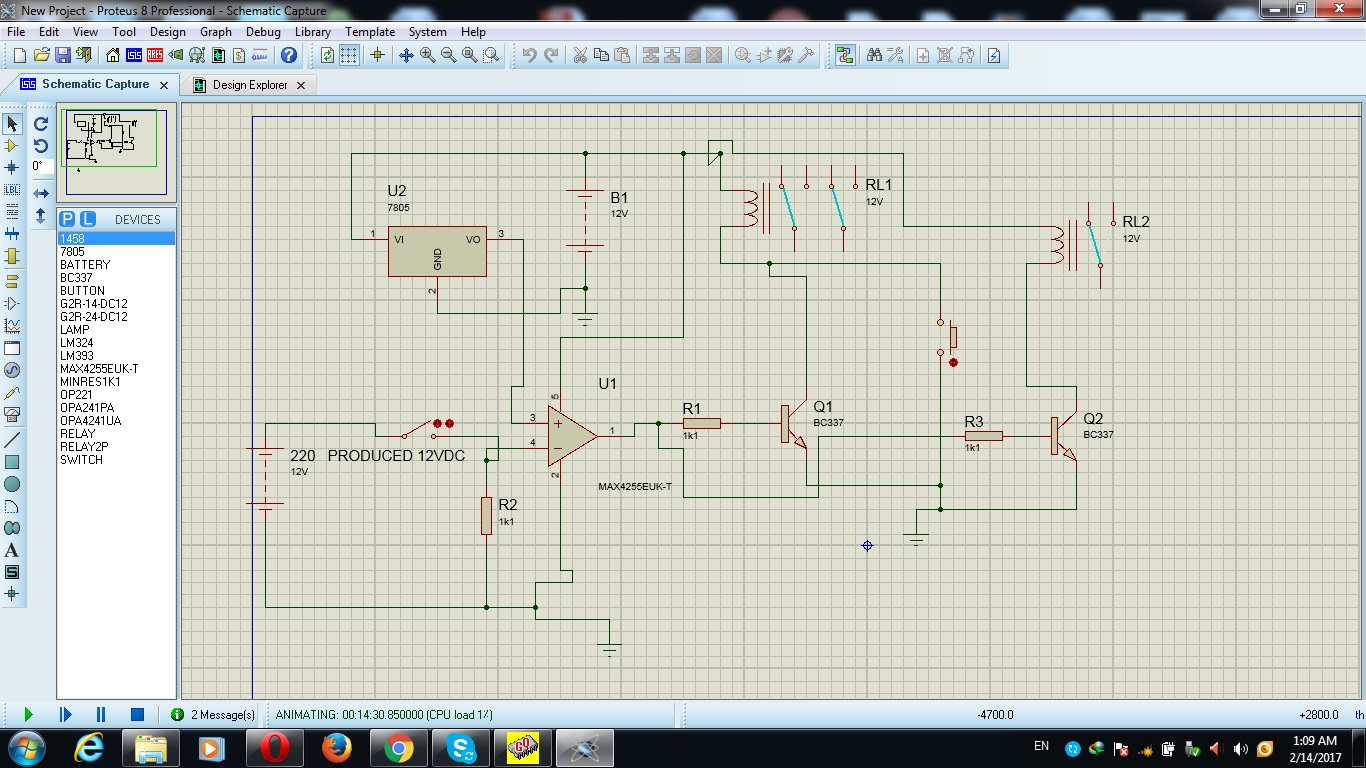Click the rotation angle field showing 0°
Viewport: 1366px width, 768px height.
[41, 167]
